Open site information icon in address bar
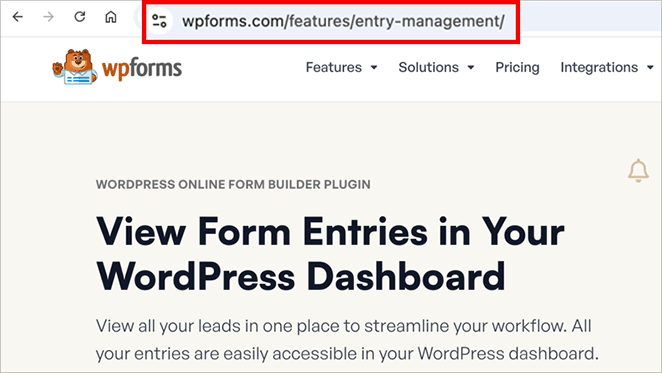Screen dimensions: 662x373 (160, 21)
